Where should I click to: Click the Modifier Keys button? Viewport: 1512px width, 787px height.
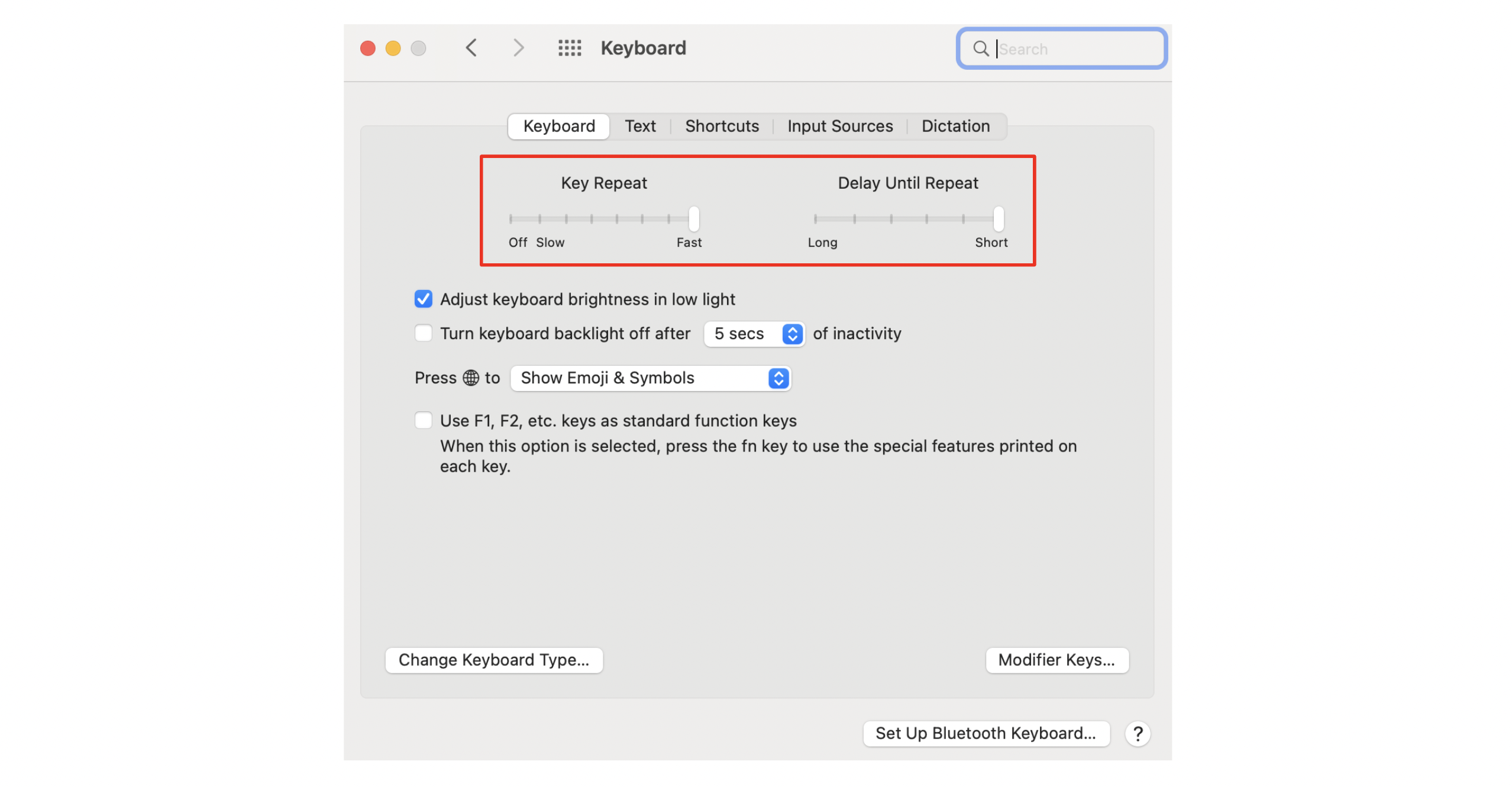[1057, 660]
